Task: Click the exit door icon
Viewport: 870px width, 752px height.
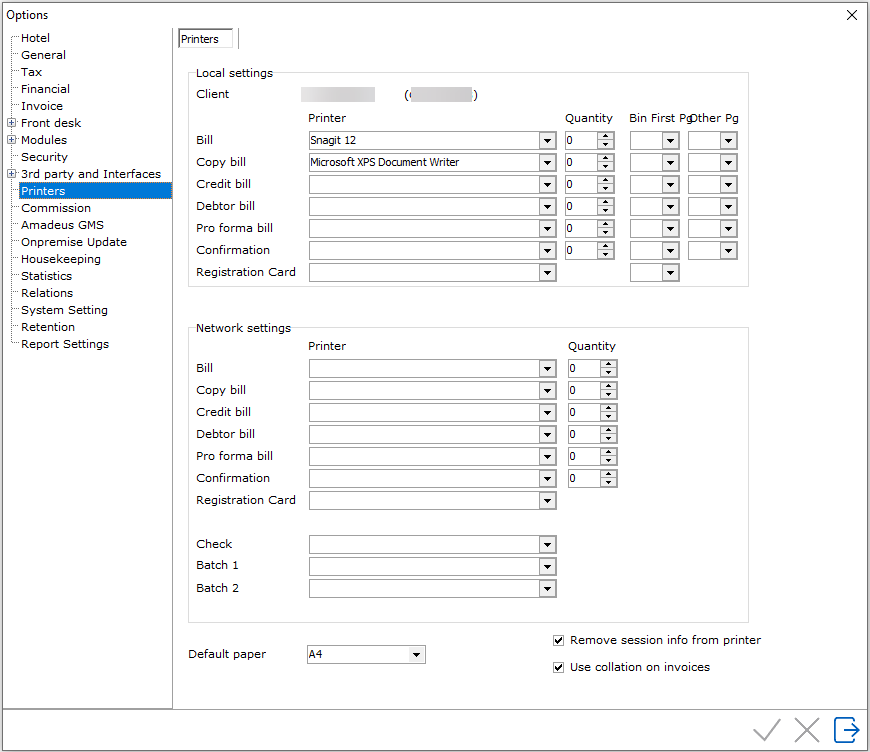Action: point(846,730)
